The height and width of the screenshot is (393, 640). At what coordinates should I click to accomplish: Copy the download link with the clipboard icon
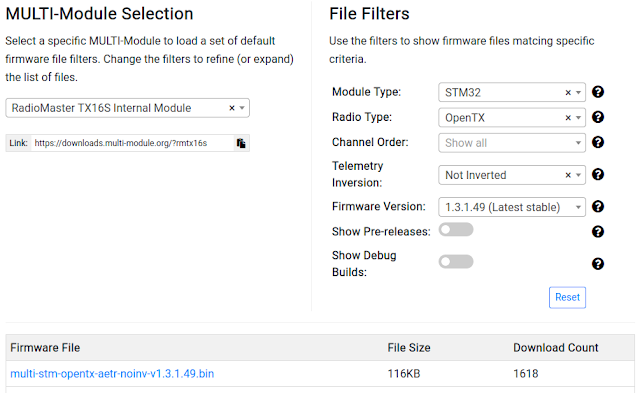pos(241,143)
